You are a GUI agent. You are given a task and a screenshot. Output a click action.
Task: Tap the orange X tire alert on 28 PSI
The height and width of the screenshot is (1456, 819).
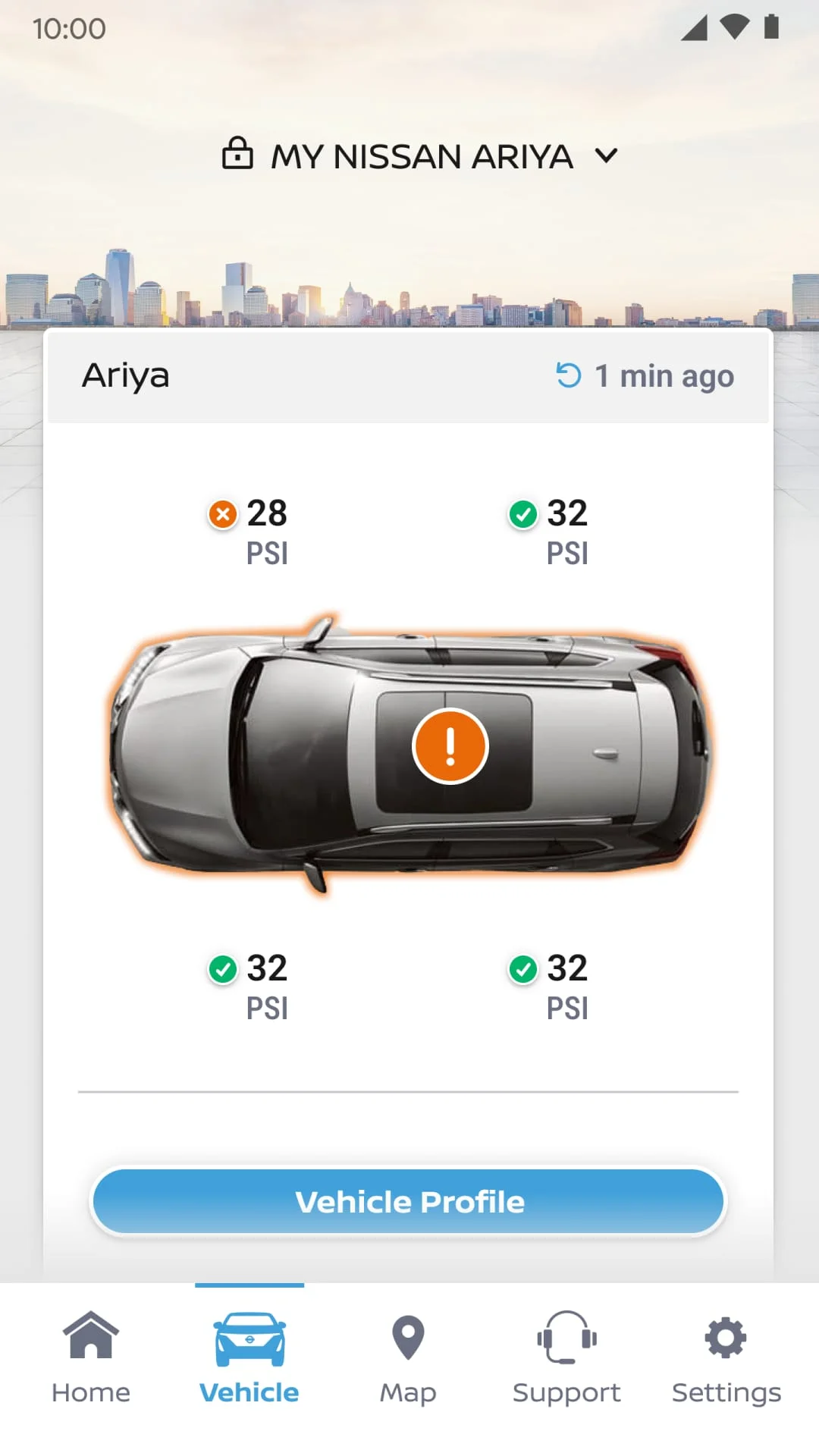click(222, 514)
